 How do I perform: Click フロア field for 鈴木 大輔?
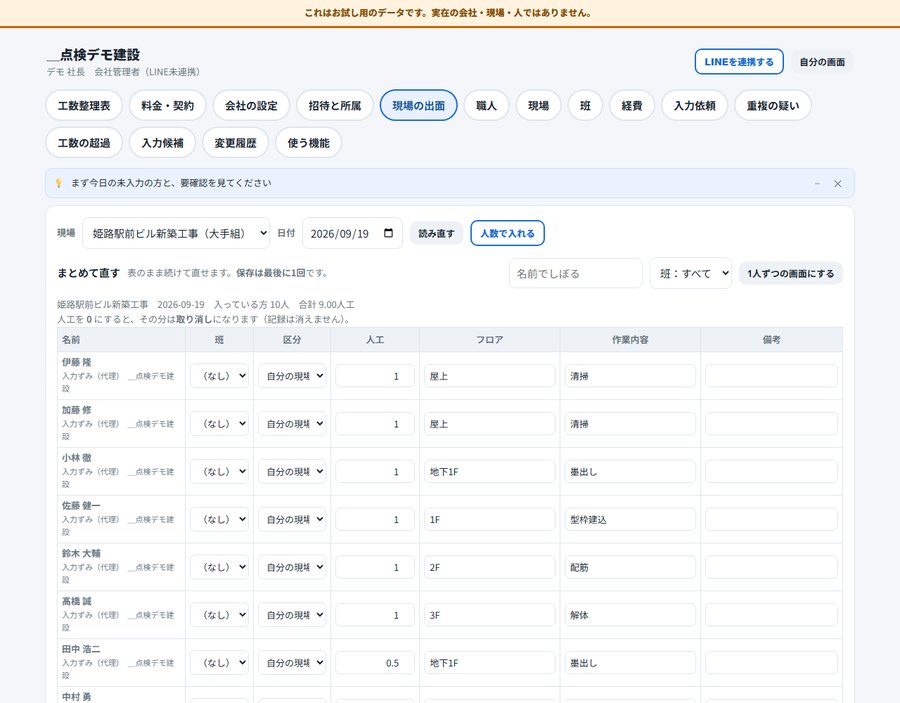(490, 567)
